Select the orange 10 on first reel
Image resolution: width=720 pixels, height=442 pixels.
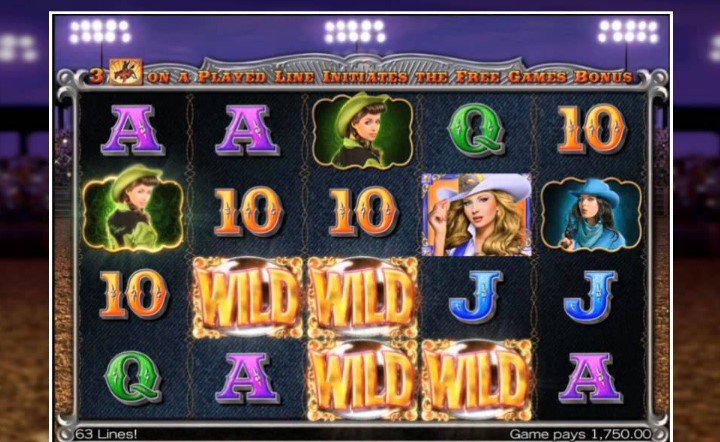click(x=133, y=294)
